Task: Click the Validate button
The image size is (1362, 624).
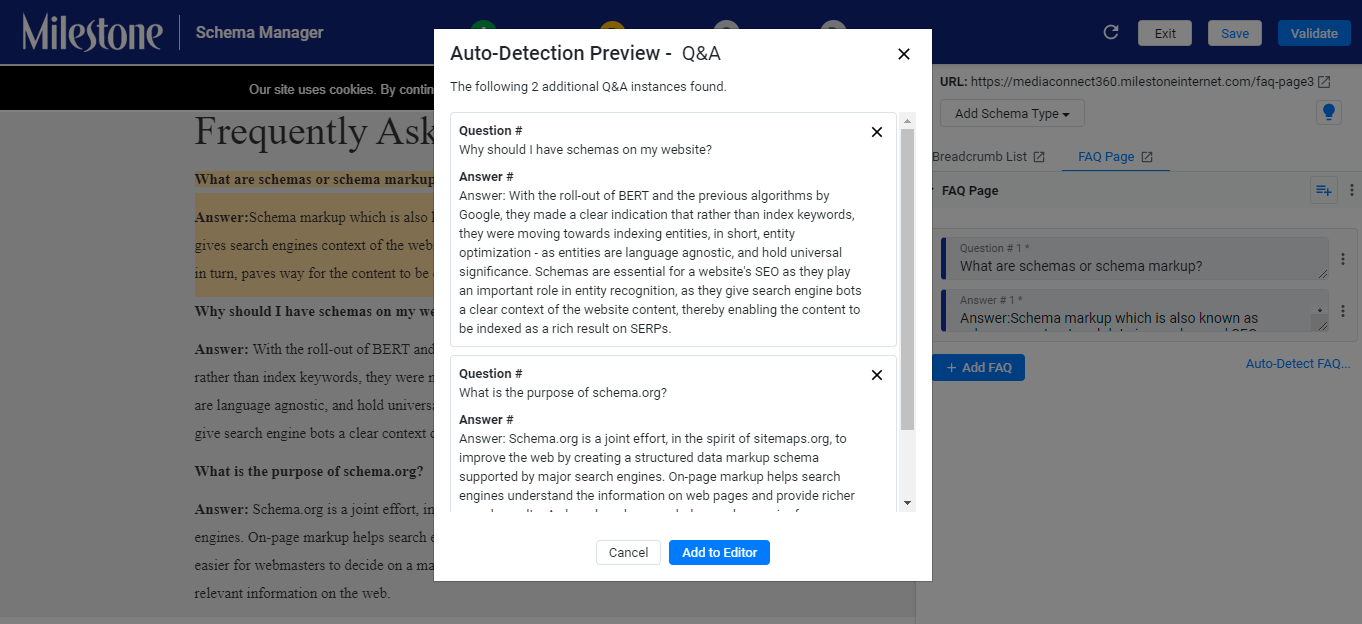Action: [1314, 33]
